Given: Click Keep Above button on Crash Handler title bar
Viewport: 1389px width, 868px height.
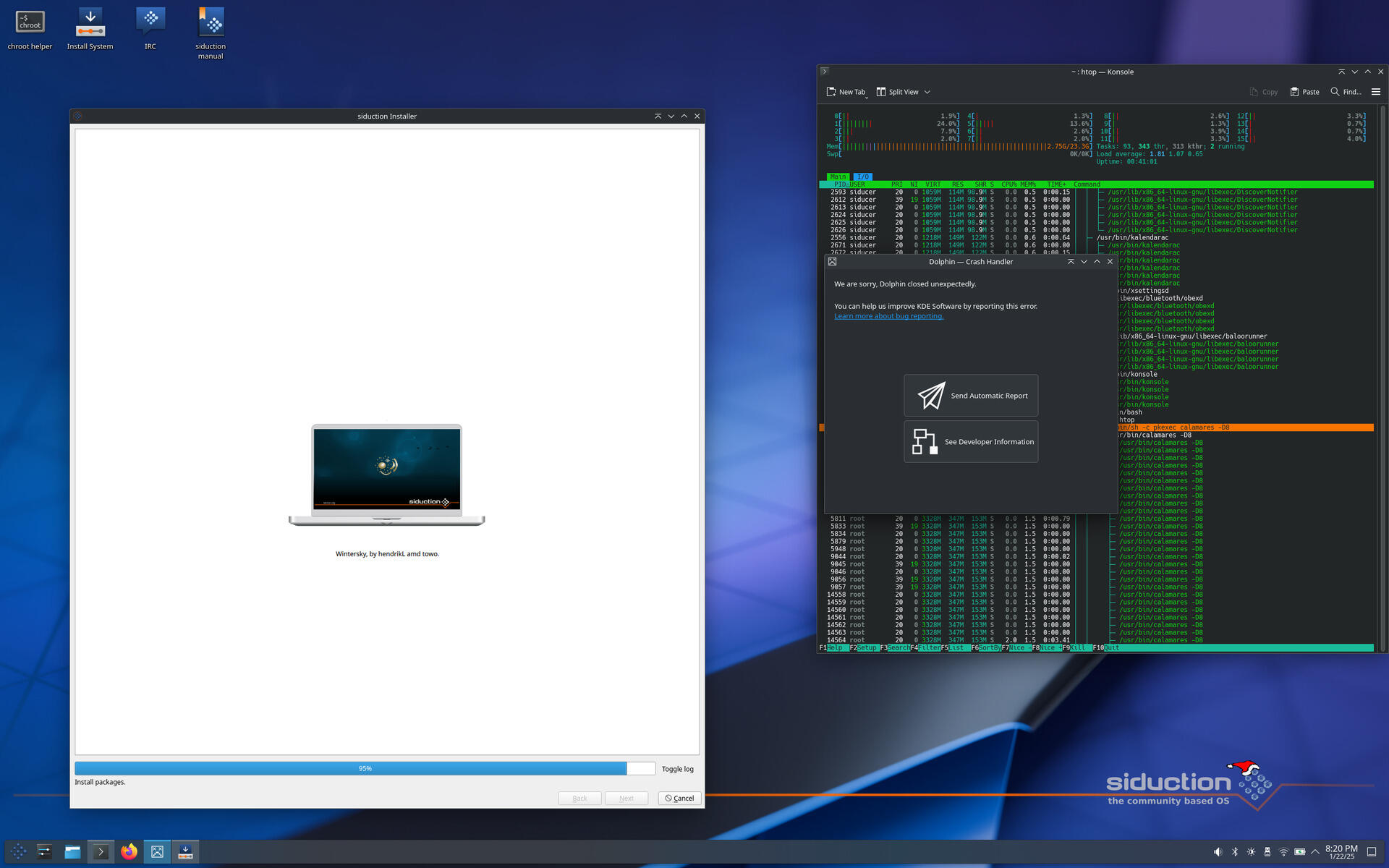Looking at the screenshot, I should click(x=1071, y=262).
